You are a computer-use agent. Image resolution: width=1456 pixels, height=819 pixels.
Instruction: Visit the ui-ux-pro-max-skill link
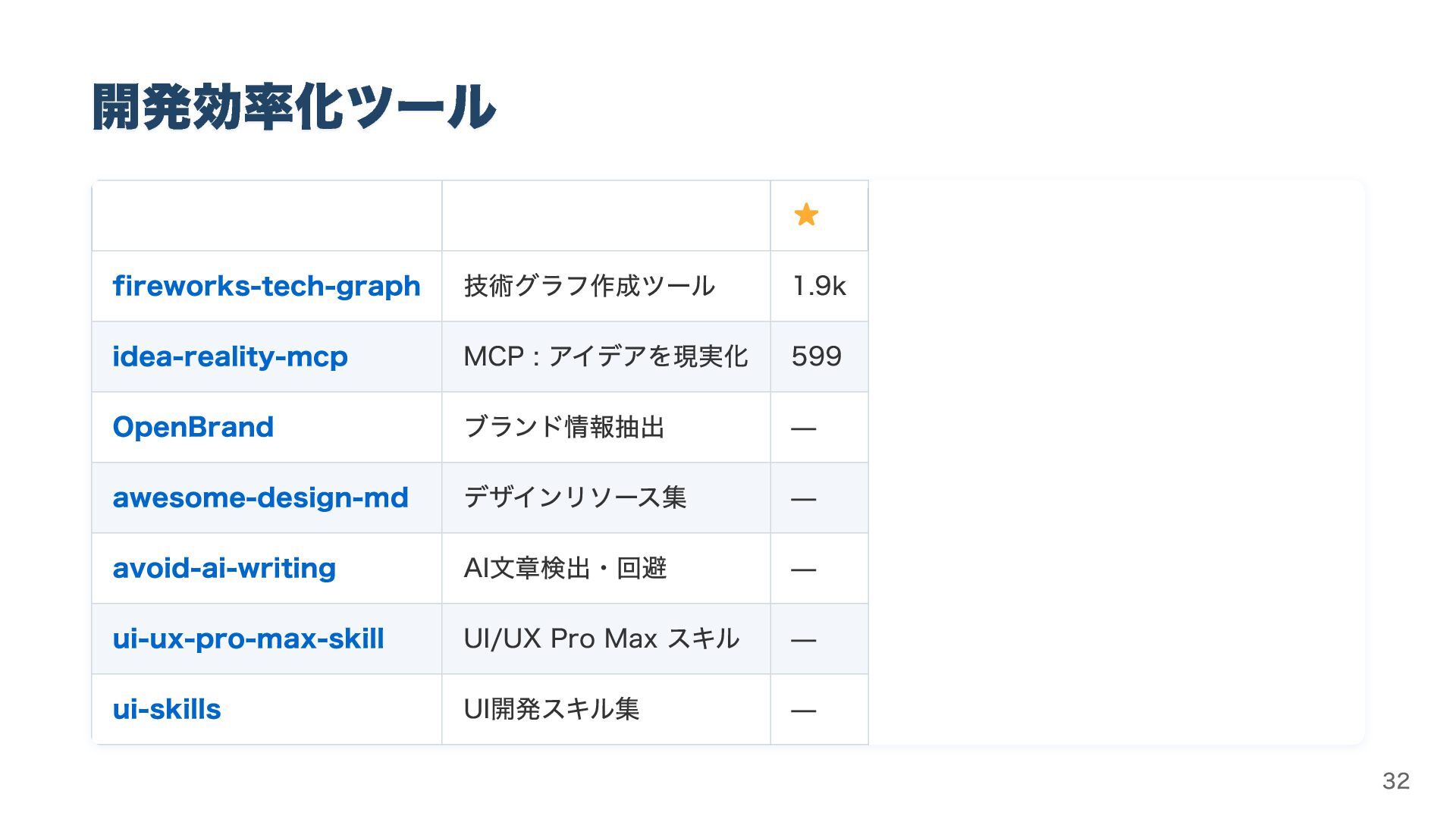pyautogui.click(x=248, y=639)
